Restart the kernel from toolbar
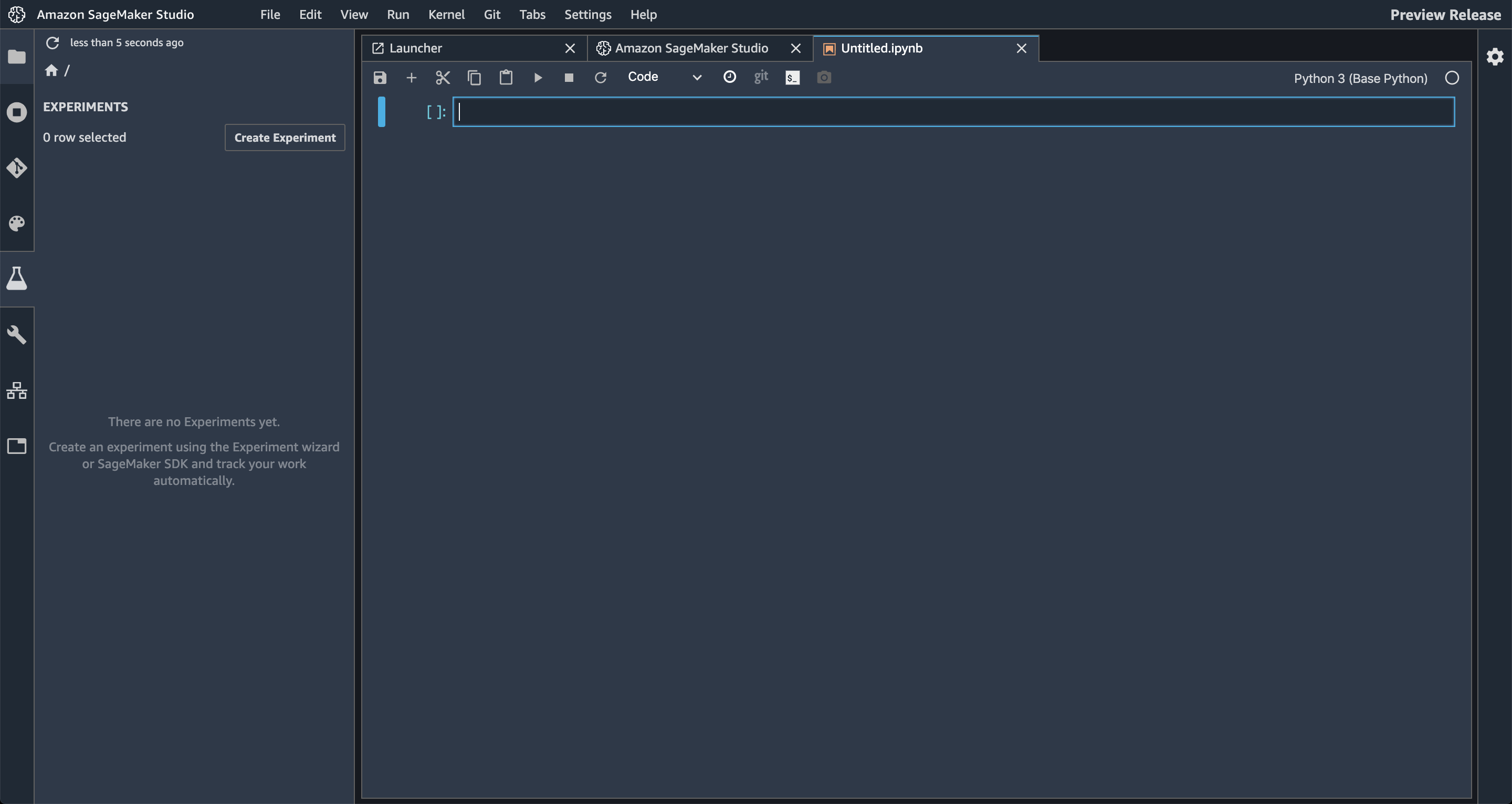The height and width of the screenshot is (804, 1512). pyautogui.click(x=601, y=78)
